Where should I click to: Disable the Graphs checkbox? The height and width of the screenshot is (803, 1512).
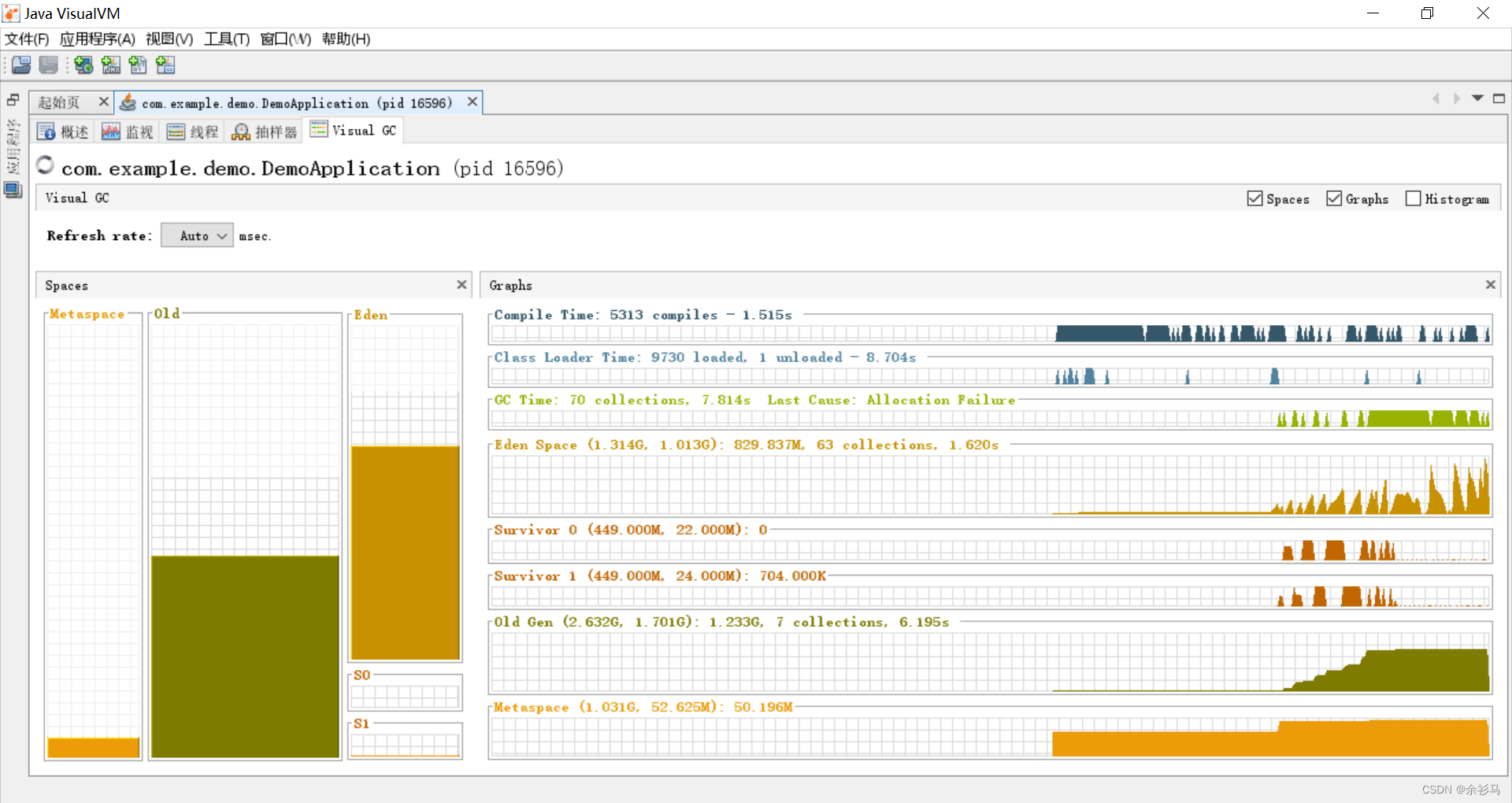pos(1334,198)
